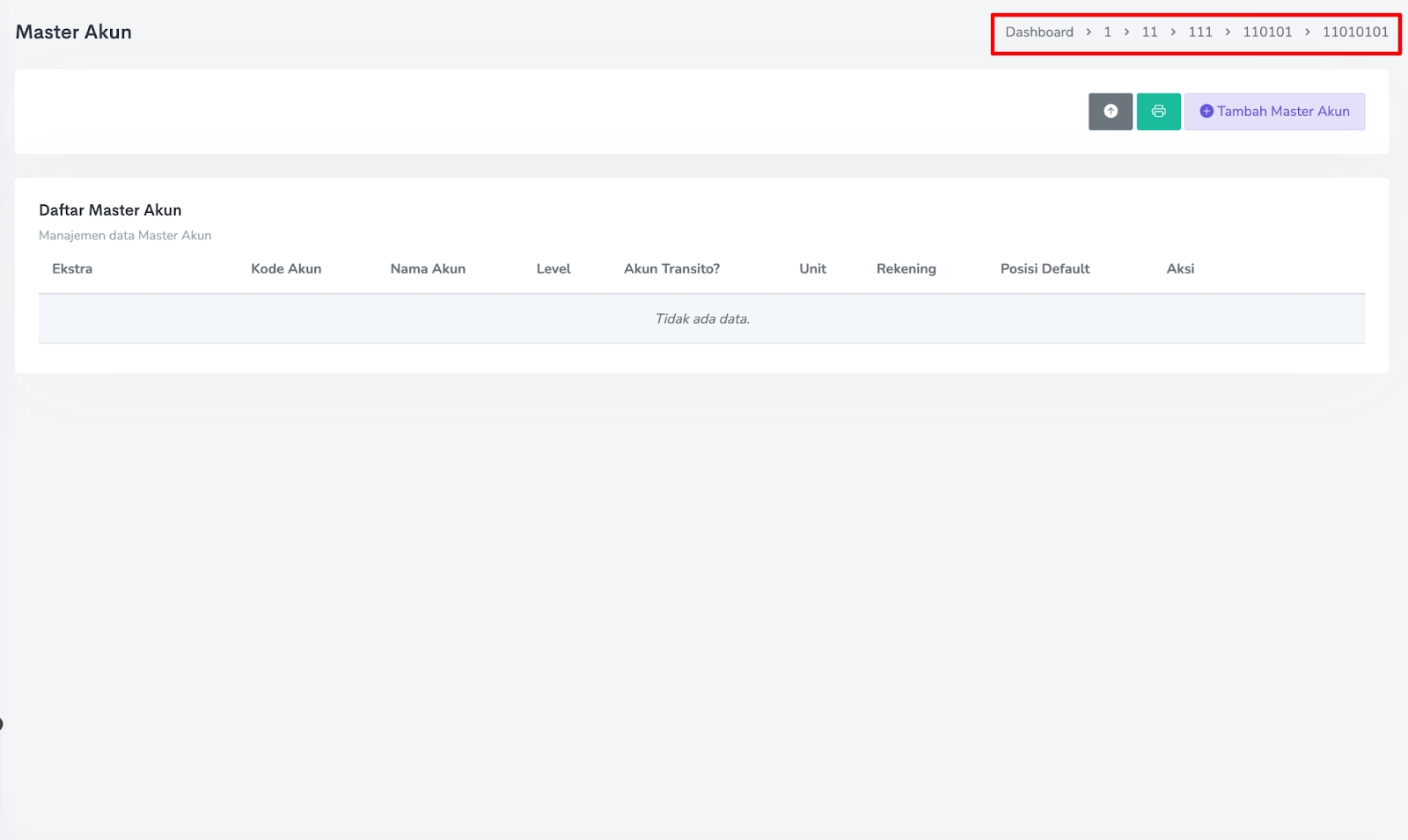The height and width of the screenshot is (840, 1408).
Task: Click the last breadcrumb "11010101"
Action: [x=1355, y=33]
